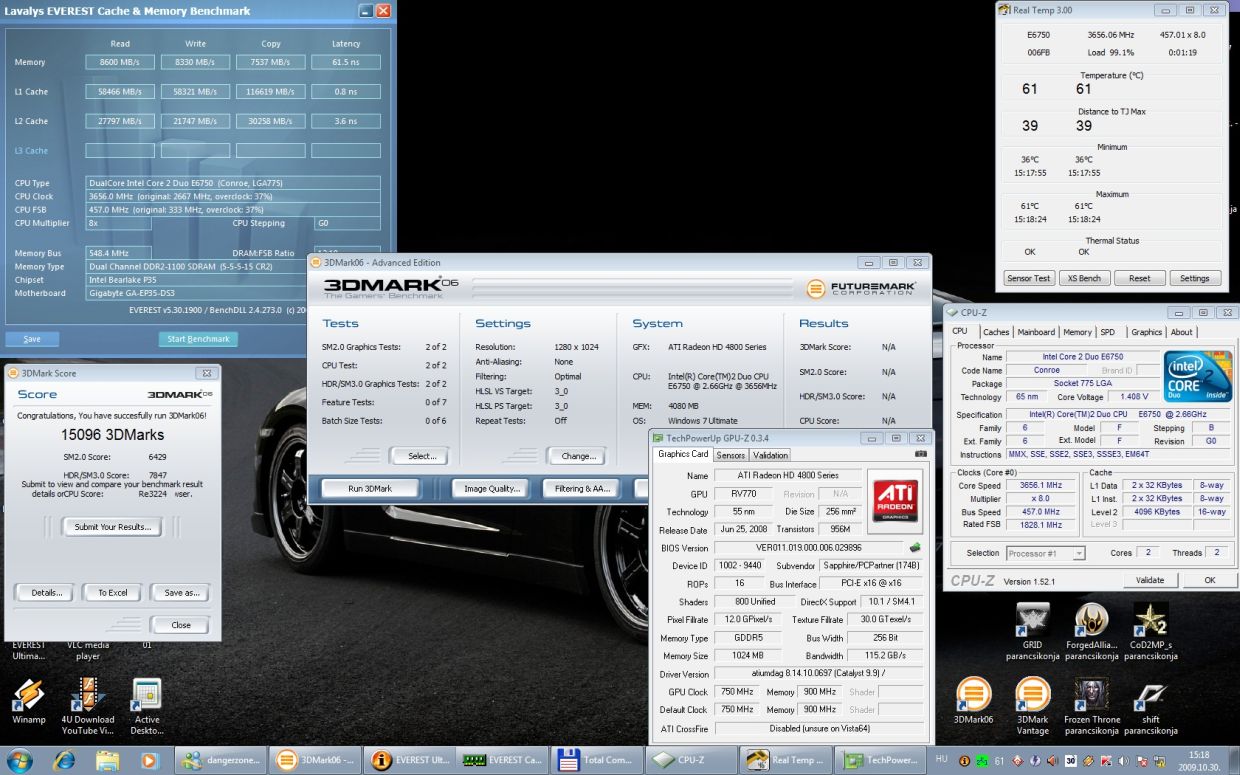Click the GPU-Z screenshot camera icon
Image resolution: width=1240 pixels, height=775 pixels.
tap(920, 454)
